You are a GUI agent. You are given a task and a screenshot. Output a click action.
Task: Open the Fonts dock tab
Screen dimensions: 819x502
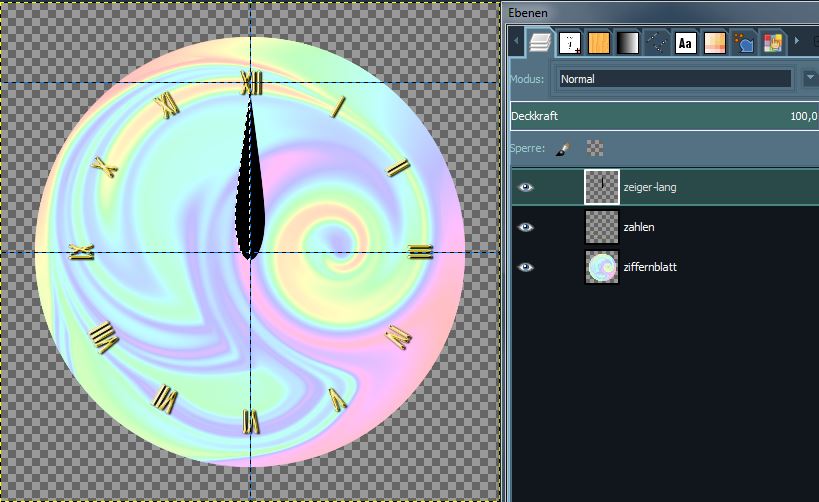686,43
